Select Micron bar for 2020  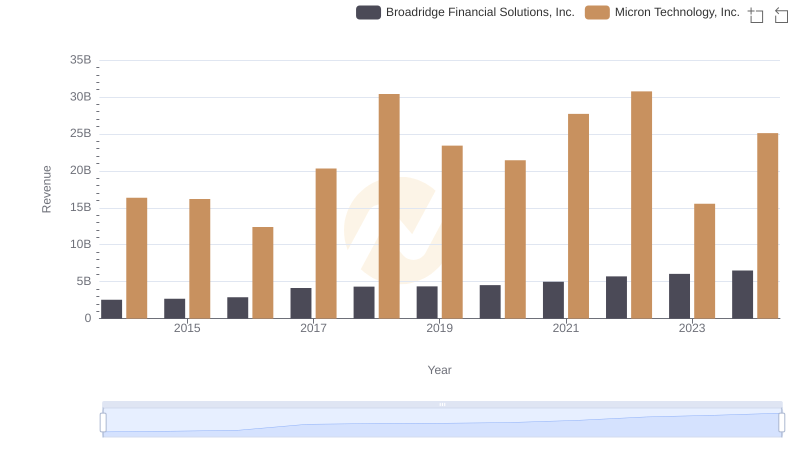(x=515, y=239)
